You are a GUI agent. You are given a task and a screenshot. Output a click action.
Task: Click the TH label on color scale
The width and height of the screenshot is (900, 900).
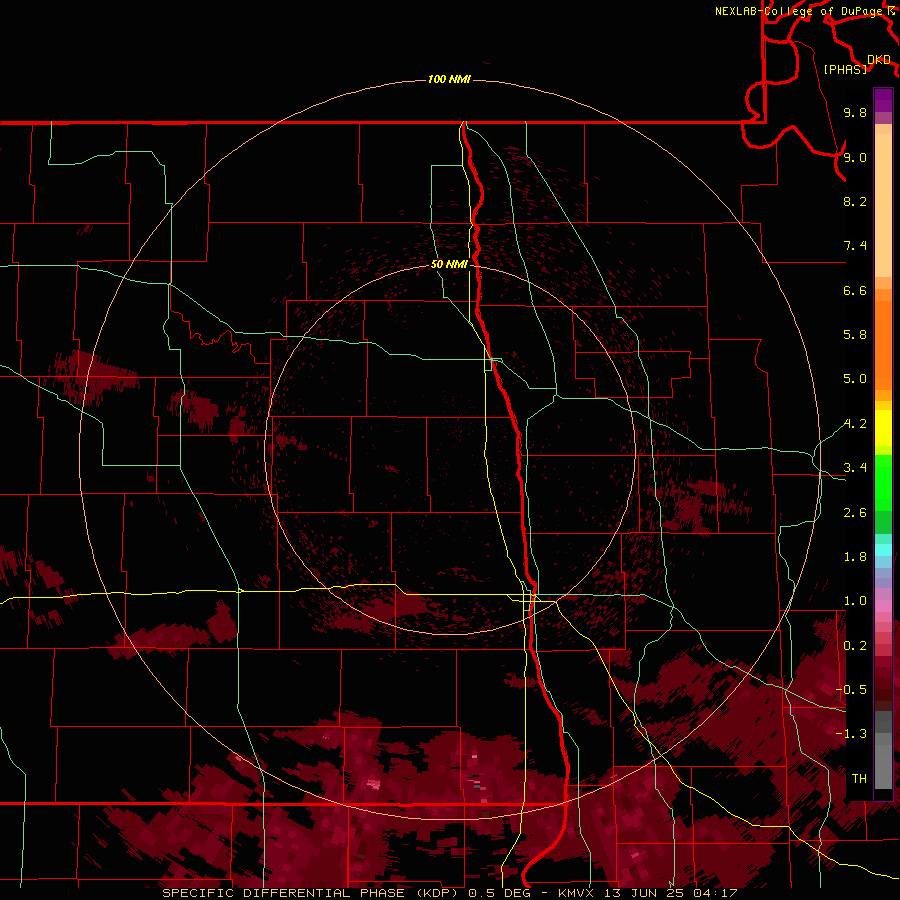859,779
